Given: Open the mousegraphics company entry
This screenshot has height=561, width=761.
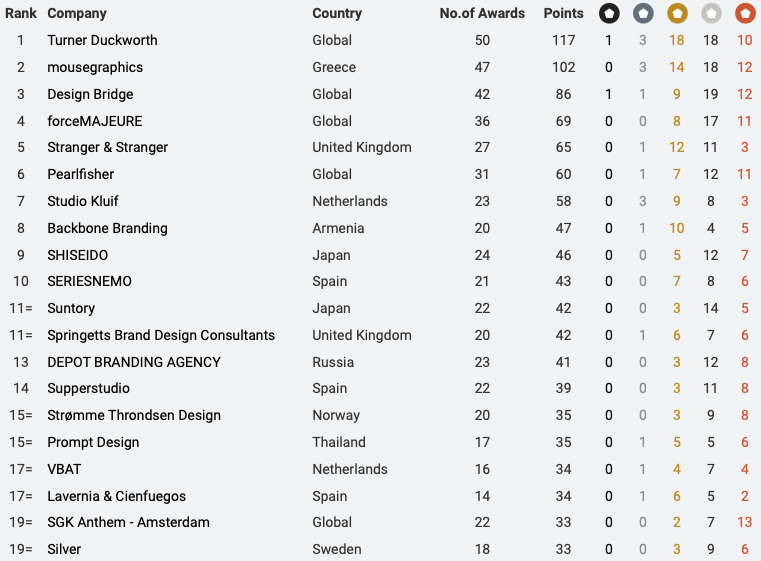Looking at the screenshot, I should [95, 68].
